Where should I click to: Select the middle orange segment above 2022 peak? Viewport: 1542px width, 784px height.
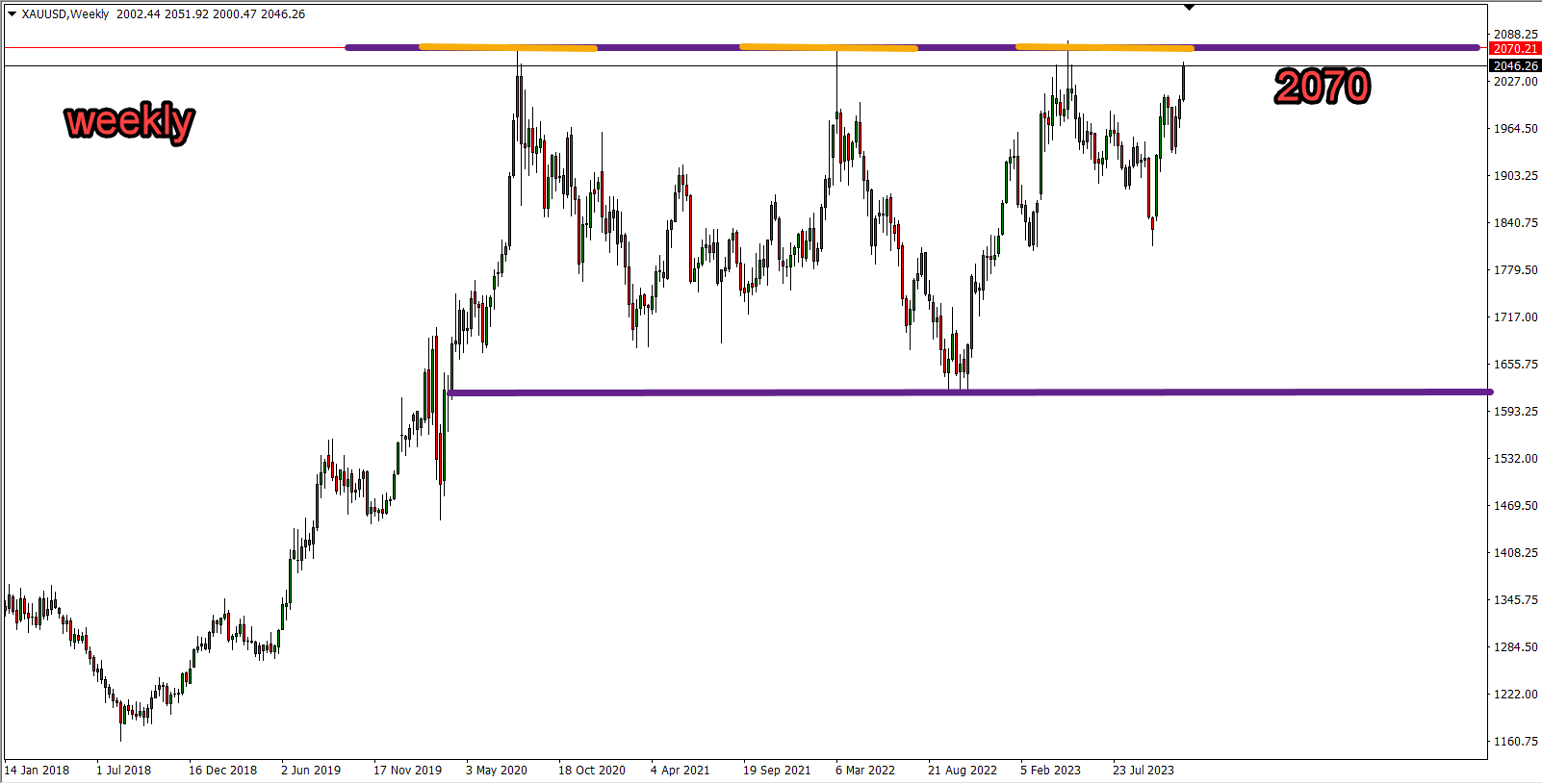point(828,47)
